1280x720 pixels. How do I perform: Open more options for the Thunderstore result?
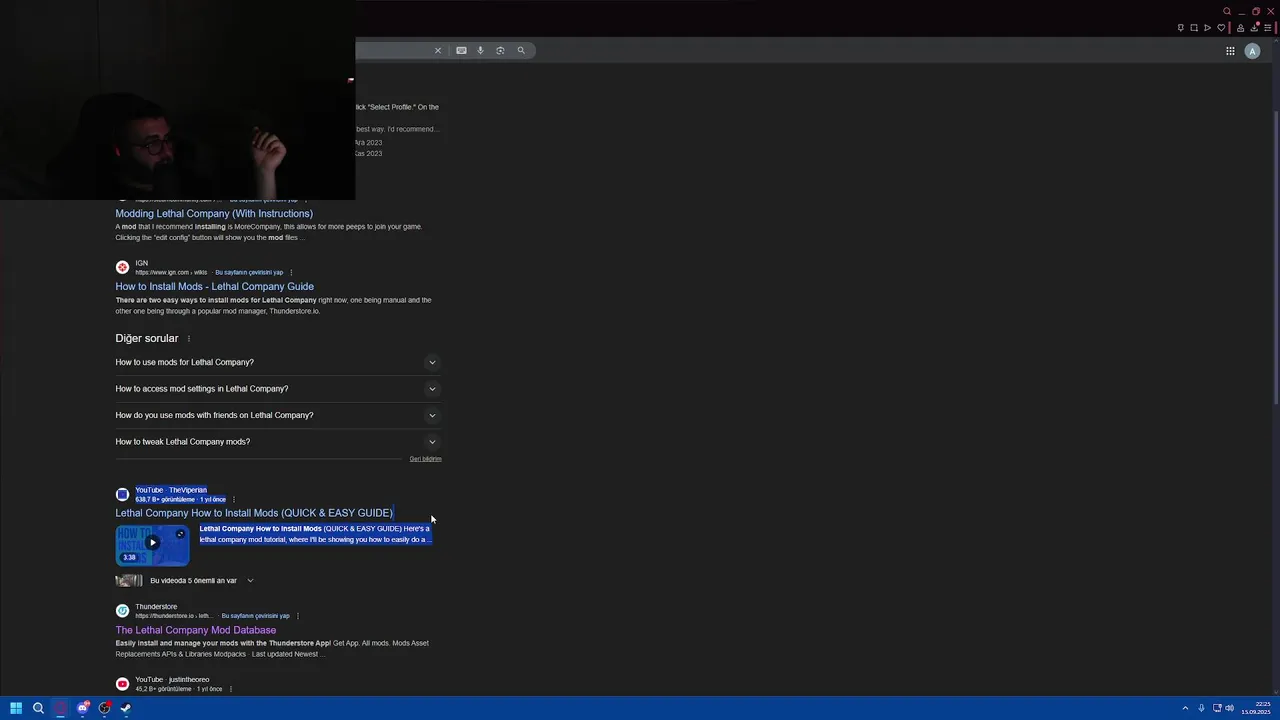298,616
